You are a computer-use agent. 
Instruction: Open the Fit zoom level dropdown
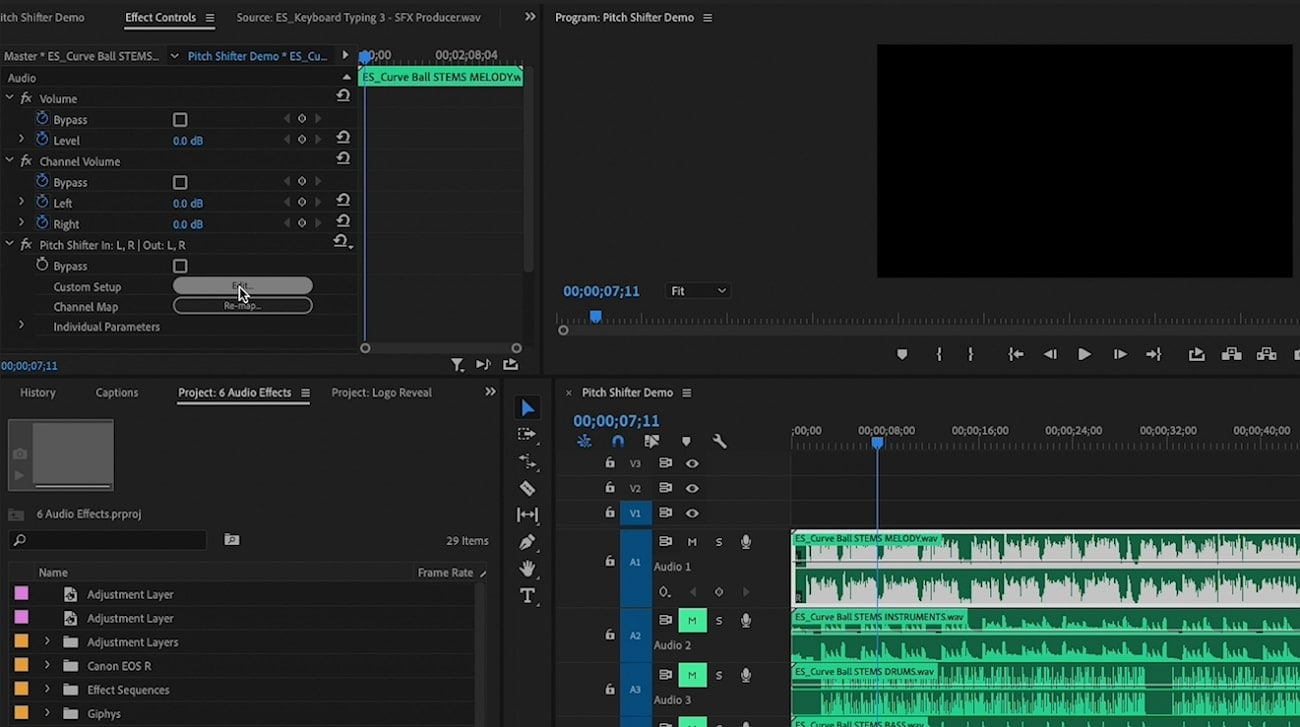pos(698,290)
